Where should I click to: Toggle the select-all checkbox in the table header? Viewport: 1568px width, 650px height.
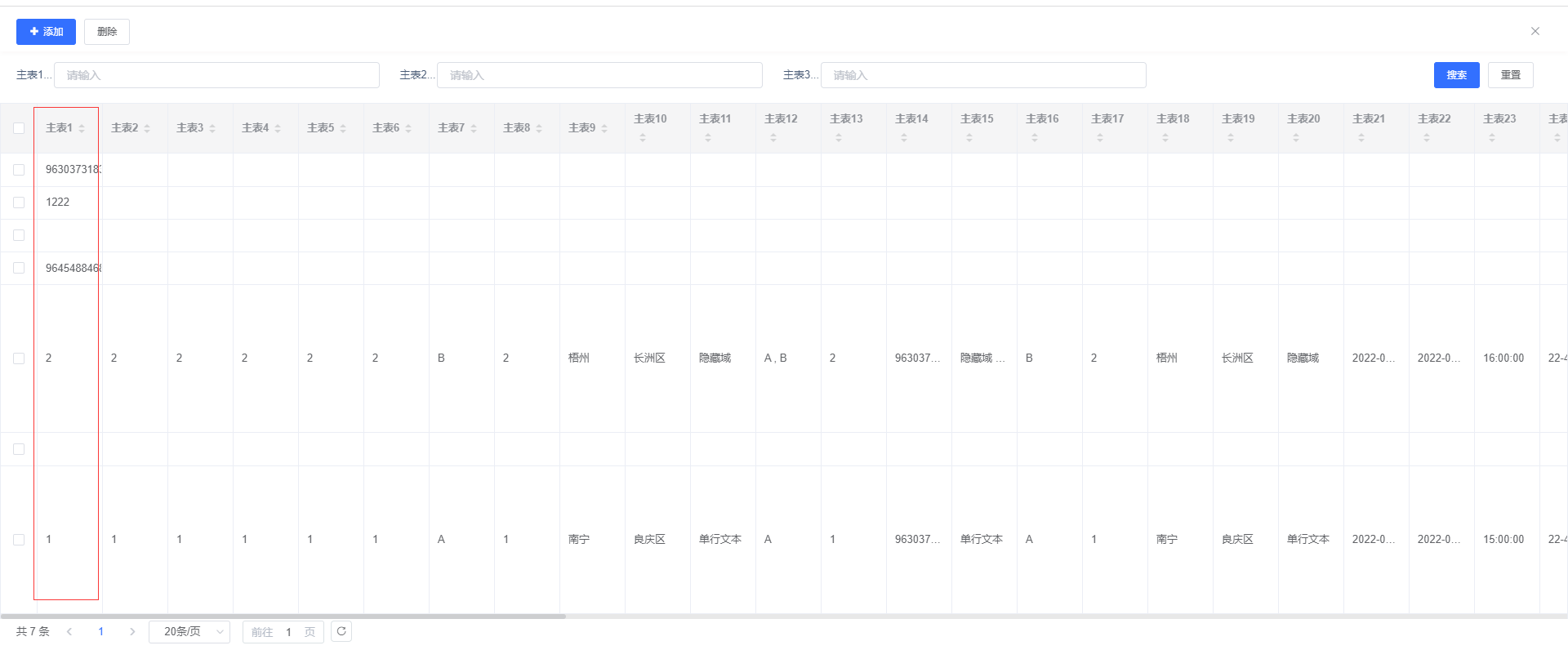click(x=19, y=128)
